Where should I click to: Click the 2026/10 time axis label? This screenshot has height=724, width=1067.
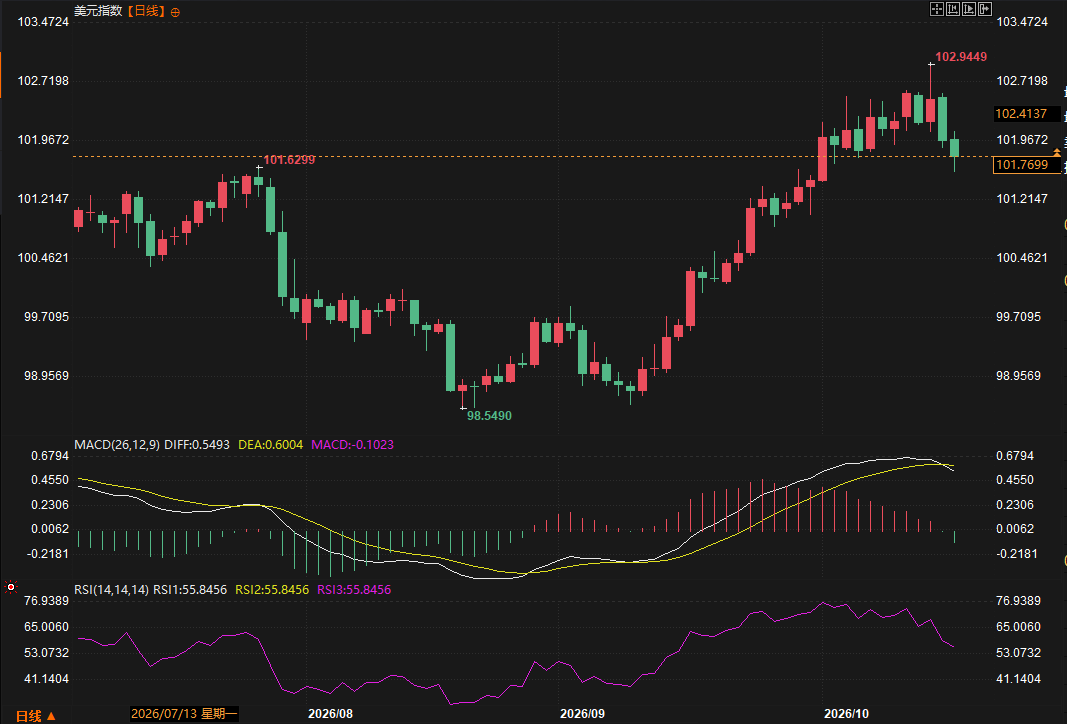[847, 713]
